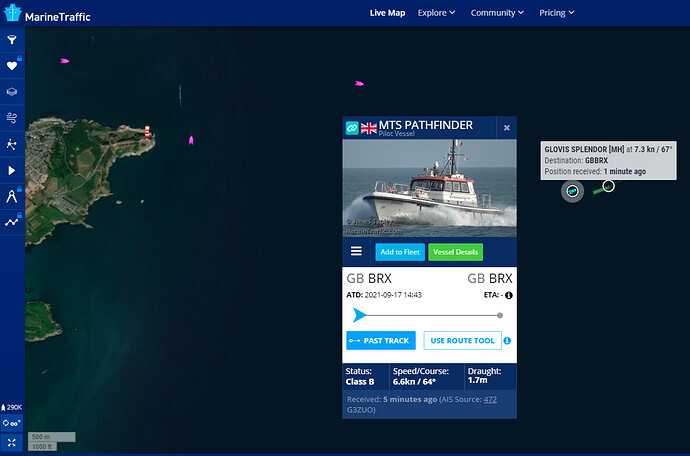Open the Live Map tab
Viewport: 690px width, 456px height.
pos(387,13)
